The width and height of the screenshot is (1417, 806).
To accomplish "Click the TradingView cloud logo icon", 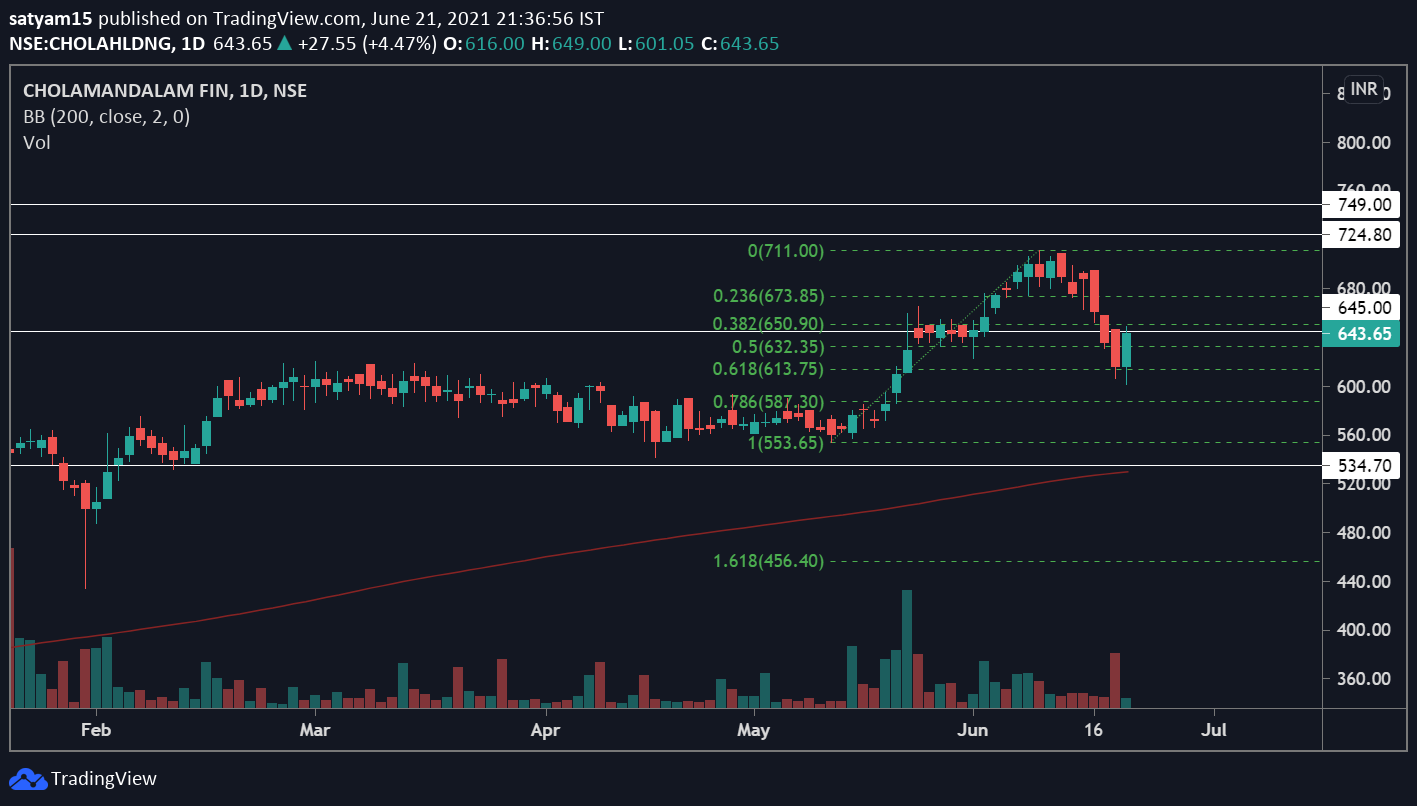I will point(27,778).
